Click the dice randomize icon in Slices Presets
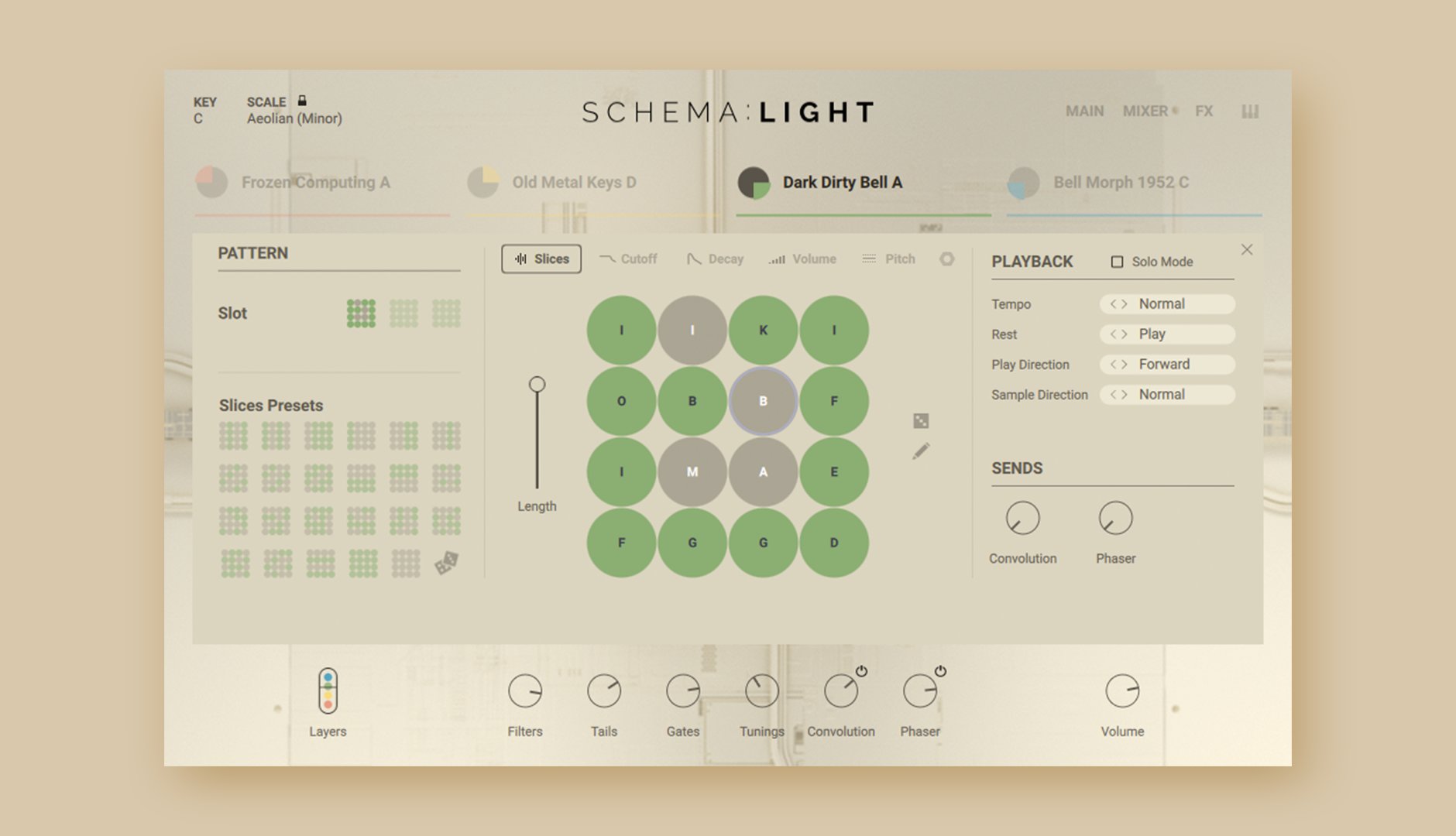 tap(446, 563)
